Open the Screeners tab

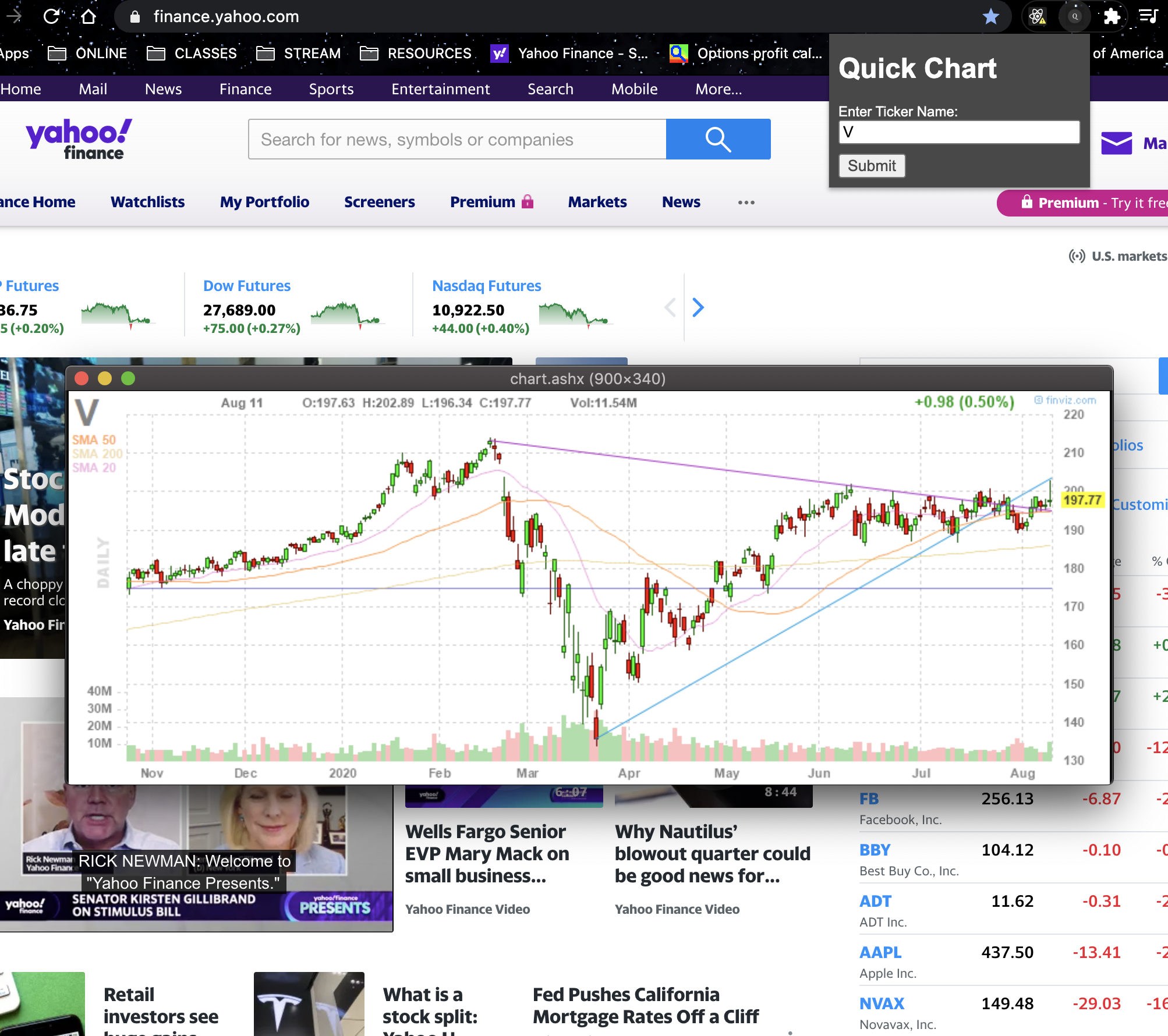379,202
